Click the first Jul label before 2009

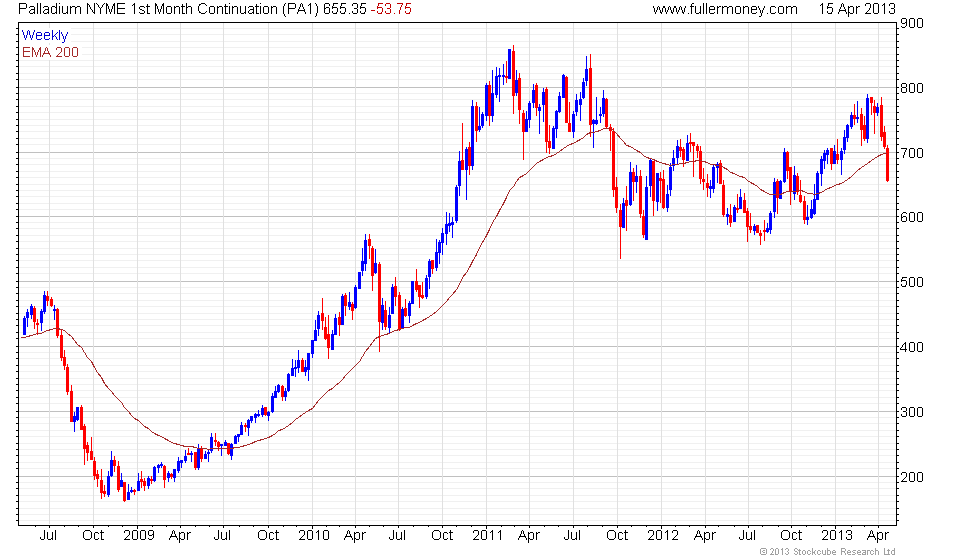click(x=48, y=536)
